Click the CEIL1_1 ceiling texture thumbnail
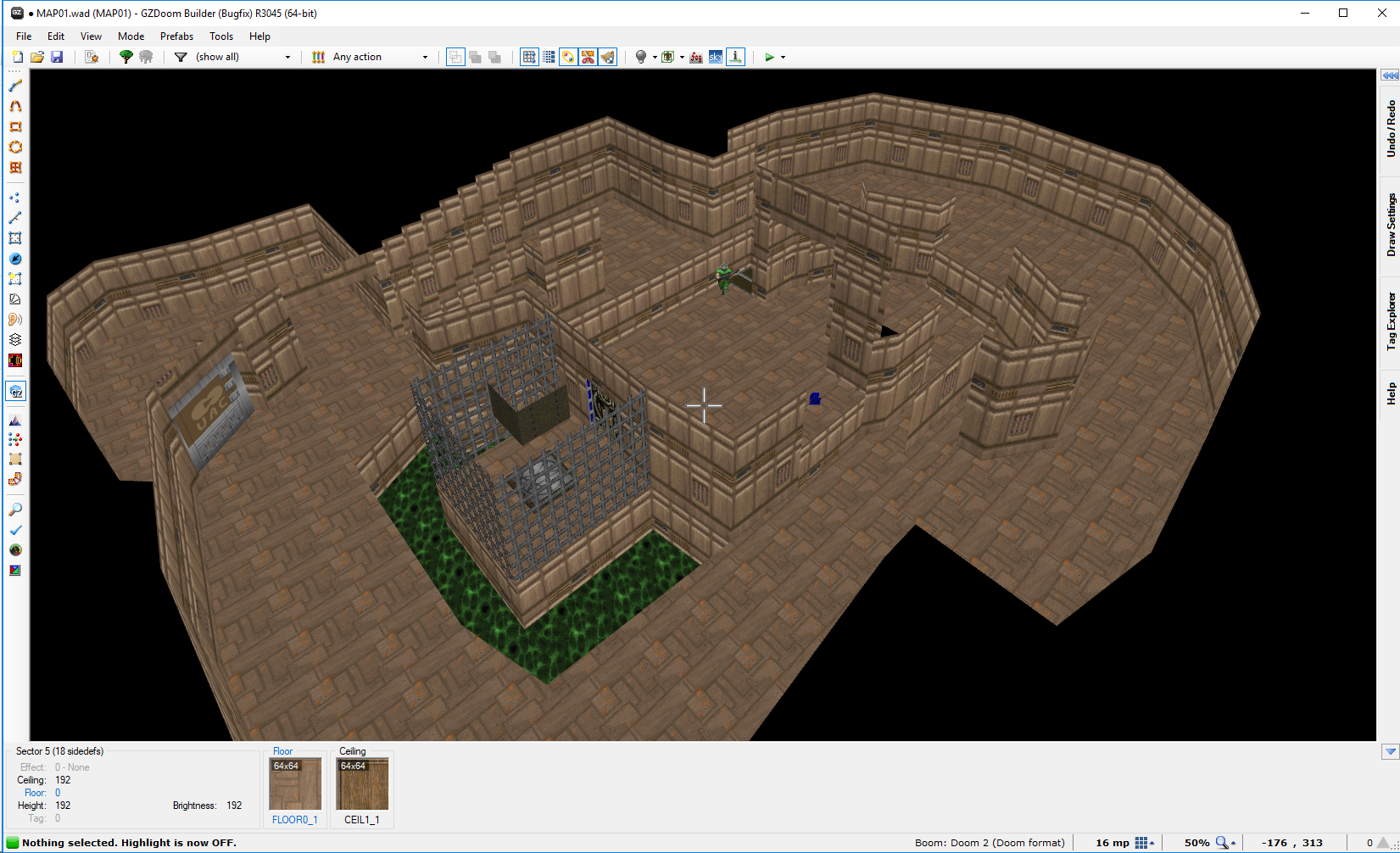 (362, 784)
